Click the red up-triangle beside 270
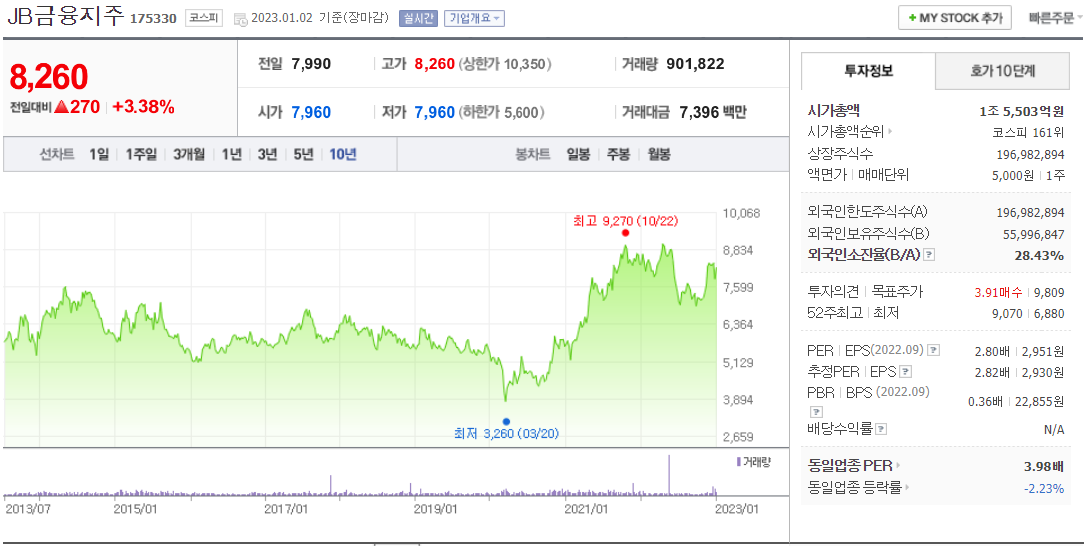 coord(60,107)
